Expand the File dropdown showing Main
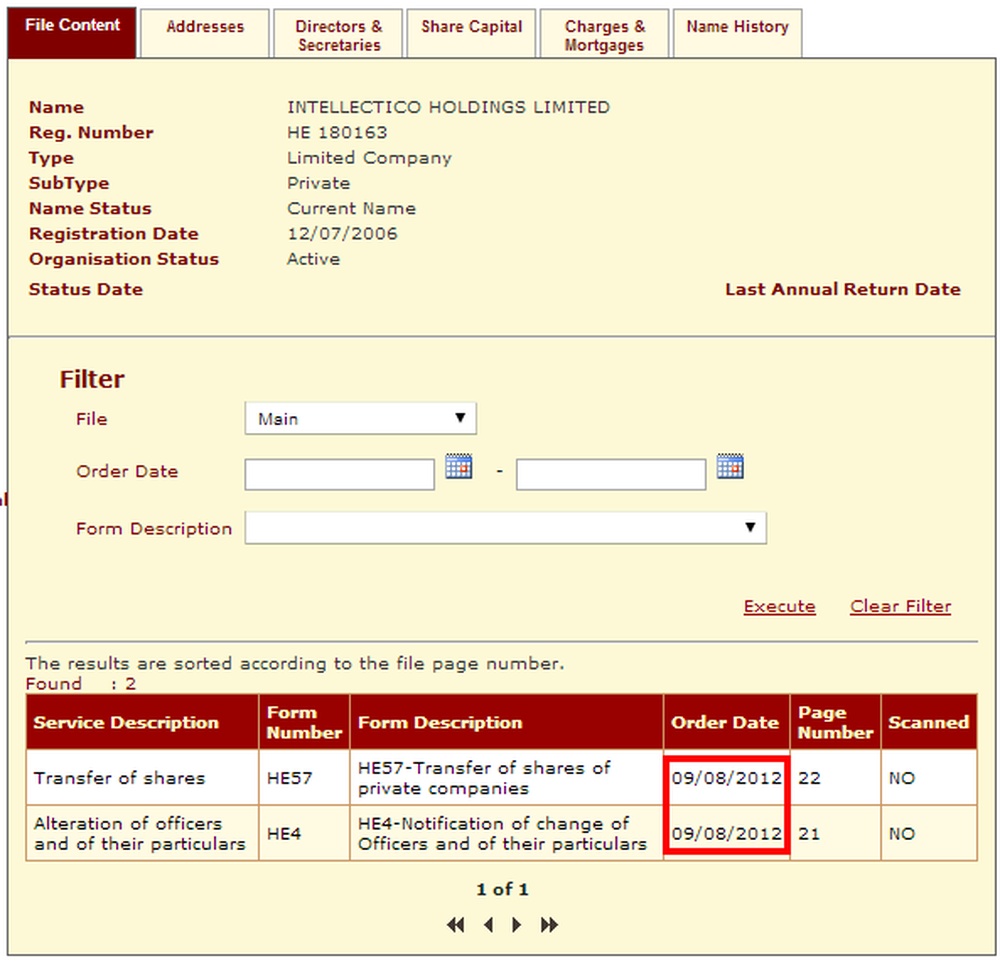 (360, 418)
